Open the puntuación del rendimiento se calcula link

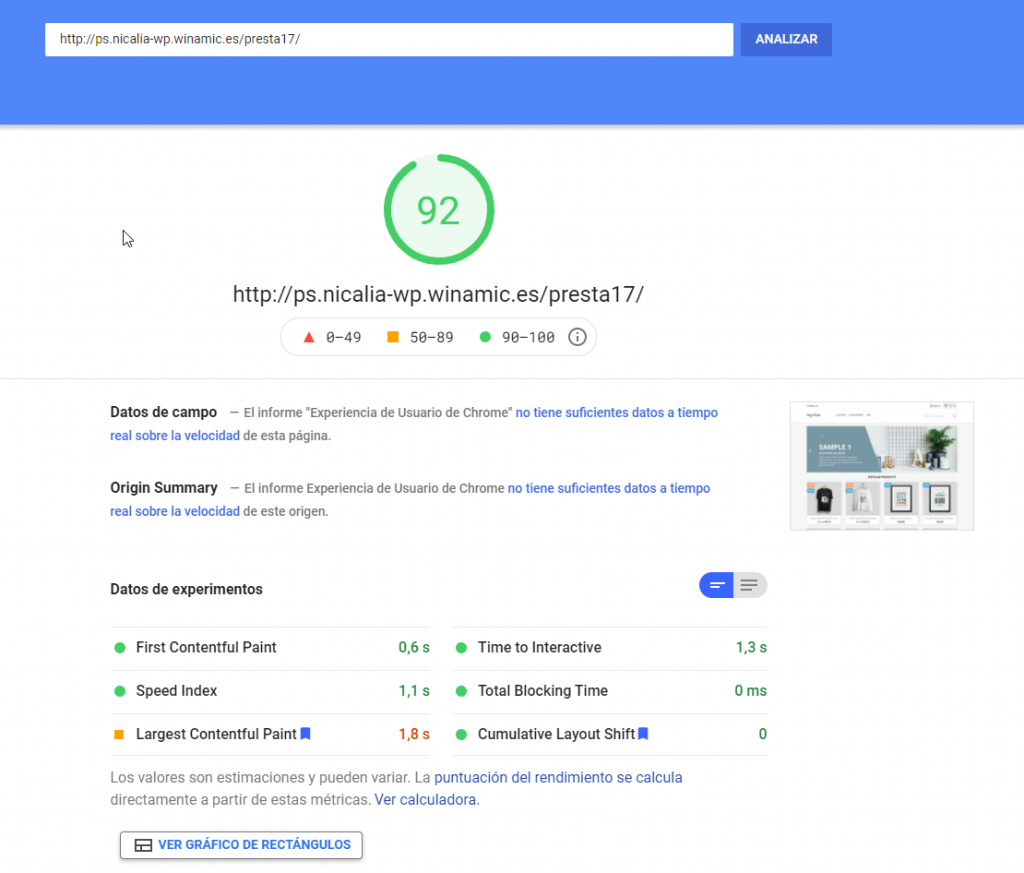(x=558, y=777)
